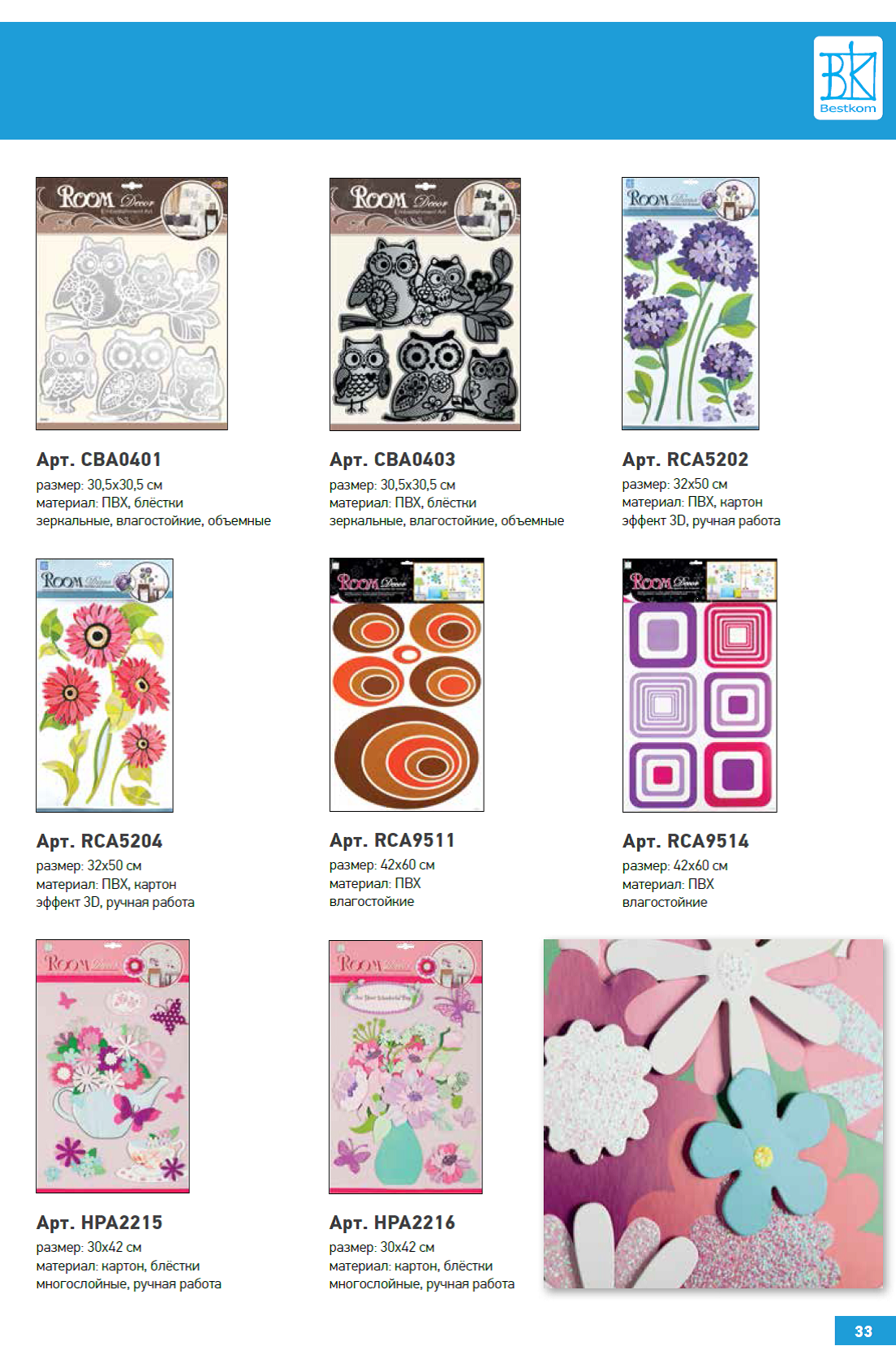Click the blue header banner
The height and width of the screenshot is (1346, 896).
[x=448, y=80]
